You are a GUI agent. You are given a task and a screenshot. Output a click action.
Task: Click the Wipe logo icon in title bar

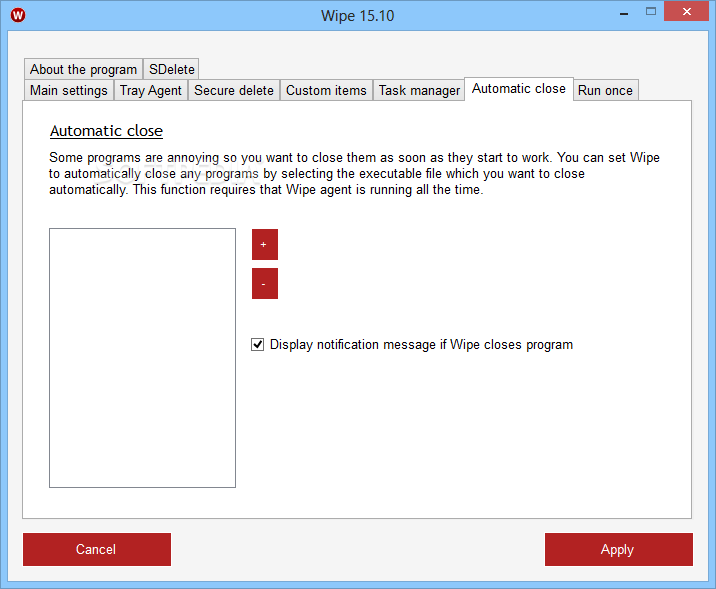click(18, 15)
